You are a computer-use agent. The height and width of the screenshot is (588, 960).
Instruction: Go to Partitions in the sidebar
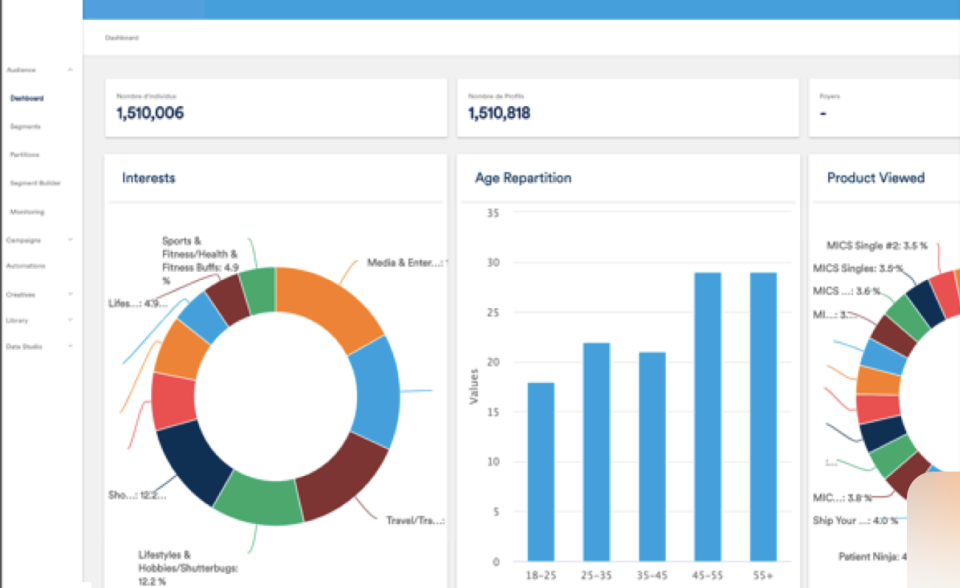point(25,155)
